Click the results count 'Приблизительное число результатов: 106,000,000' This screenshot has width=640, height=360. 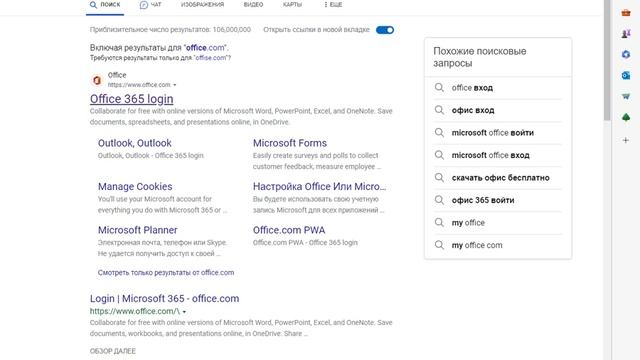[x=170, y=30]
